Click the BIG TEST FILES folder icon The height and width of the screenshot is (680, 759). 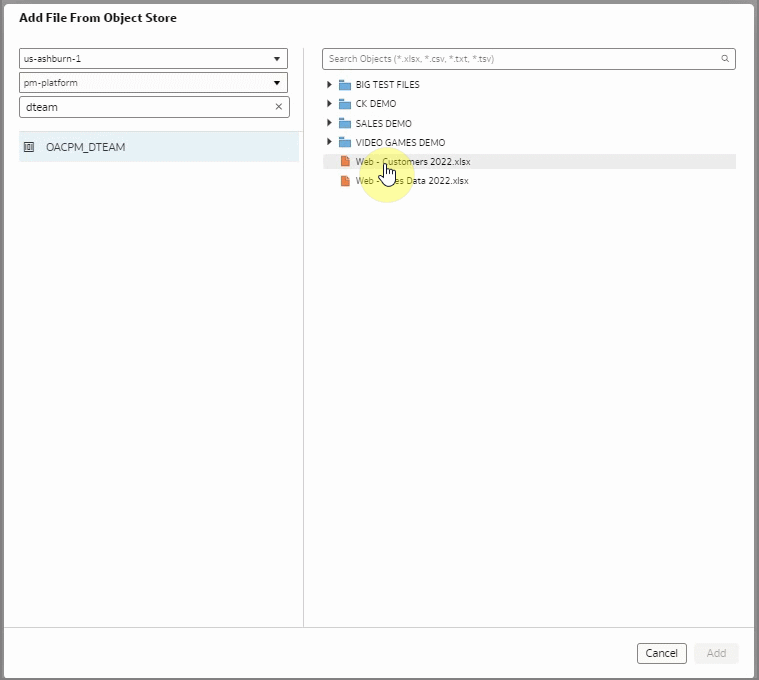tap(345, 85)
